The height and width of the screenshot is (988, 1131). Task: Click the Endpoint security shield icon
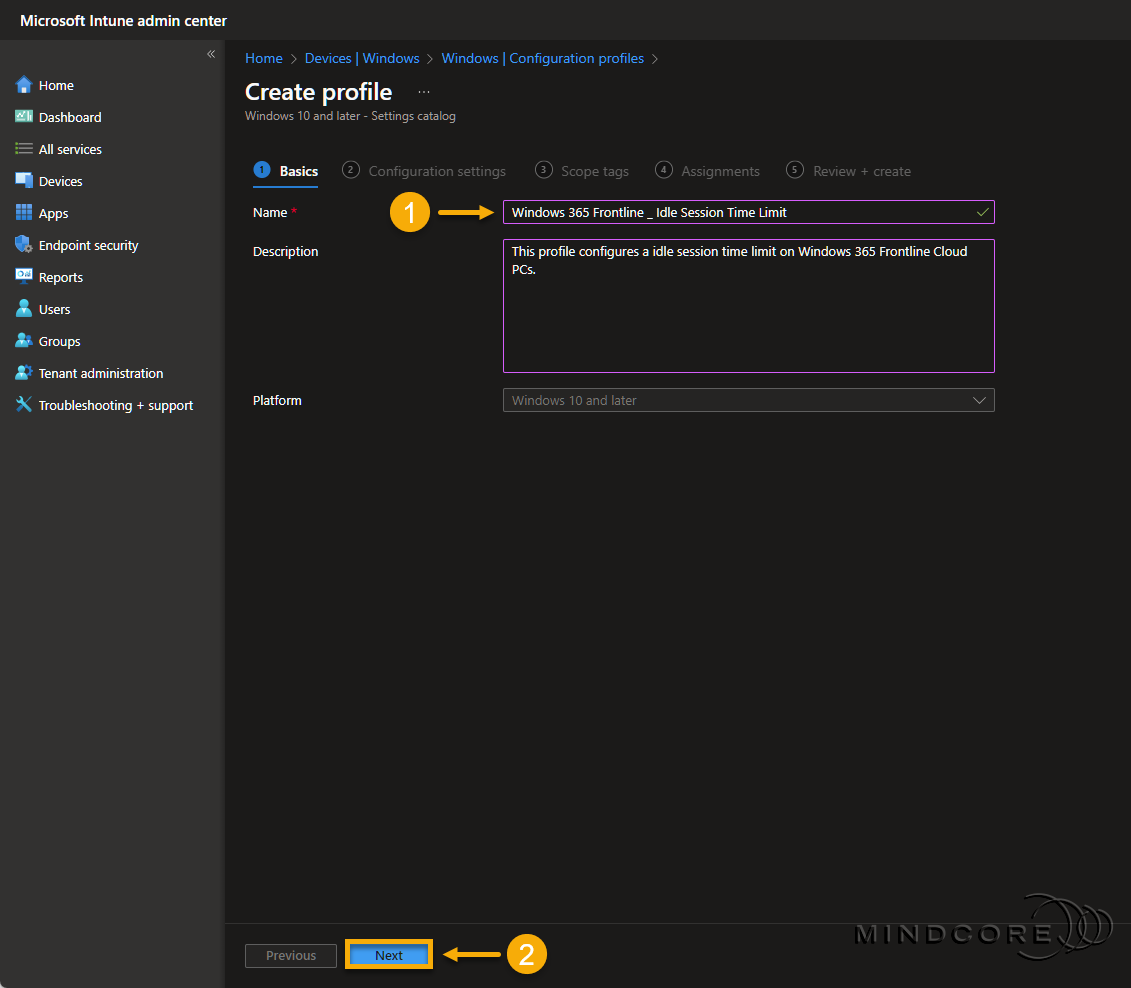[24, 244]
